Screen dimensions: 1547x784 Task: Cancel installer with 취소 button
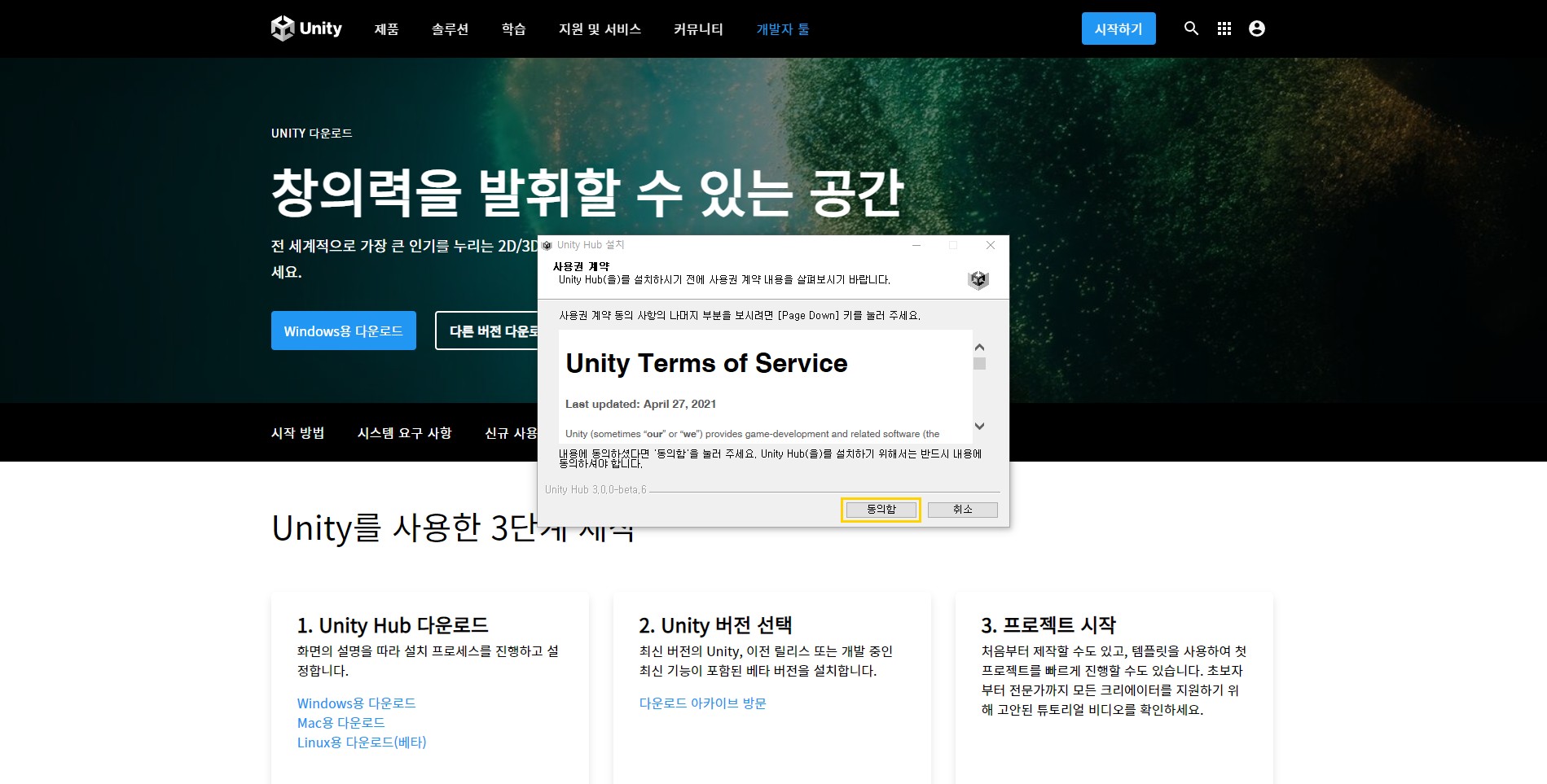pos(962,510)
